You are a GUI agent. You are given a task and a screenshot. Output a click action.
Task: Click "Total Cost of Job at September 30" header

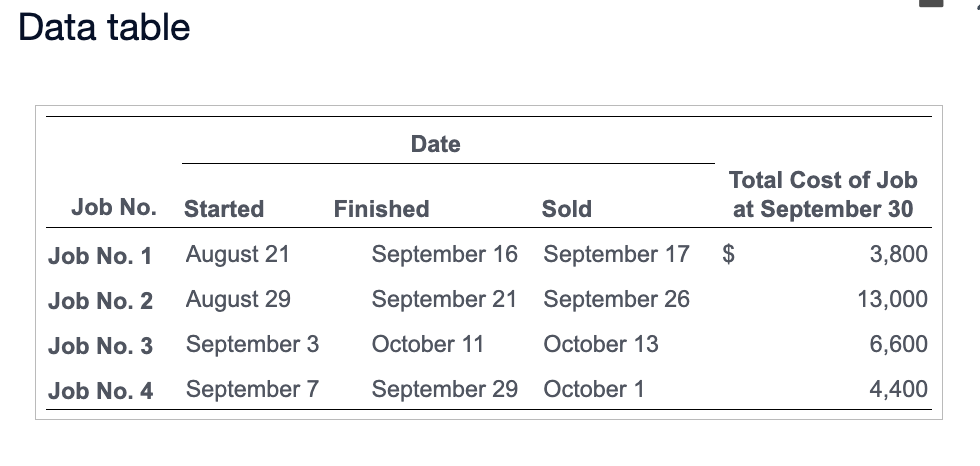click(822, 195)
